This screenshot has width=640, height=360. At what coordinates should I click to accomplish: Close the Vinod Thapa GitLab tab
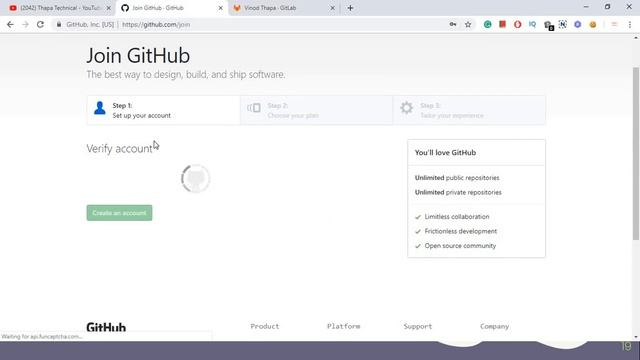[x=332, y=8]
